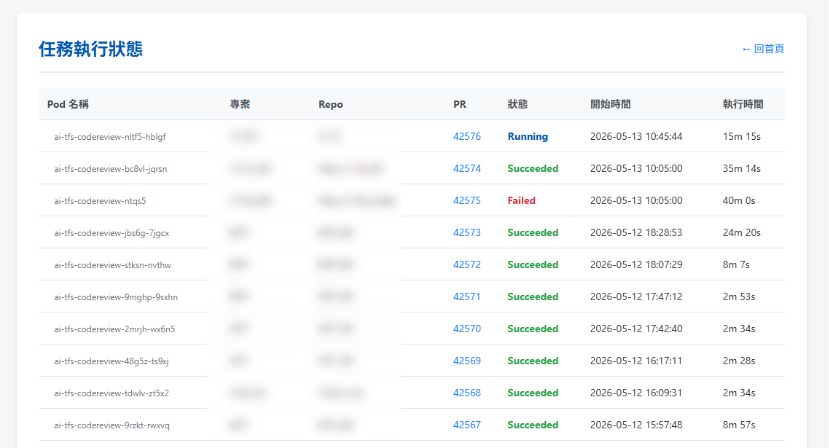Open PR link 42568
829x448 pixels.
[467, 392]
